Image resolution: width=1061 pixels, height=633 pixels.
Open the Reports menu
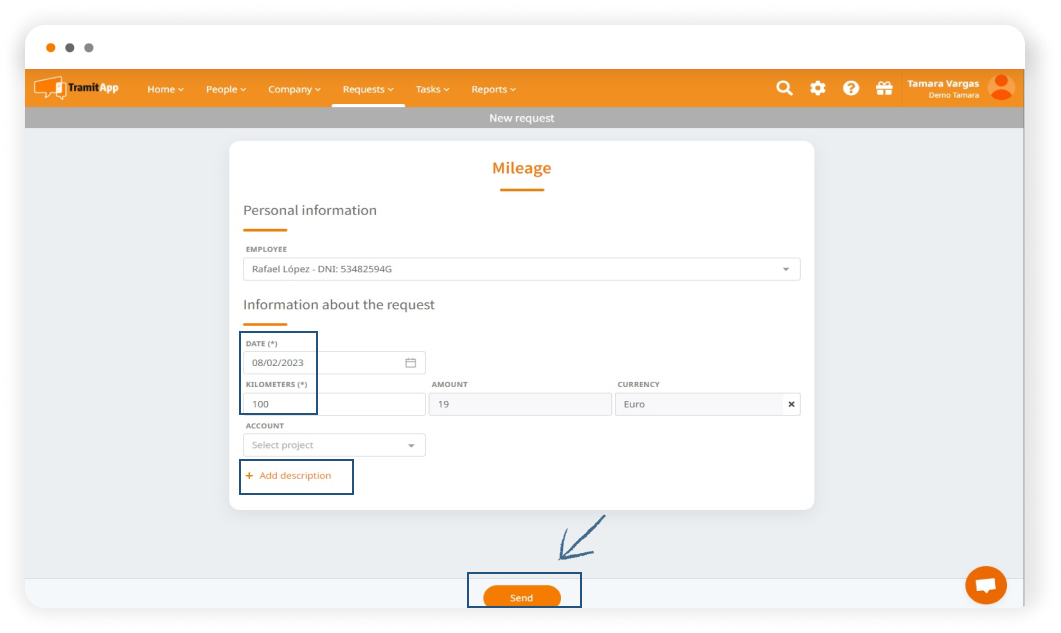pos(493,89)
